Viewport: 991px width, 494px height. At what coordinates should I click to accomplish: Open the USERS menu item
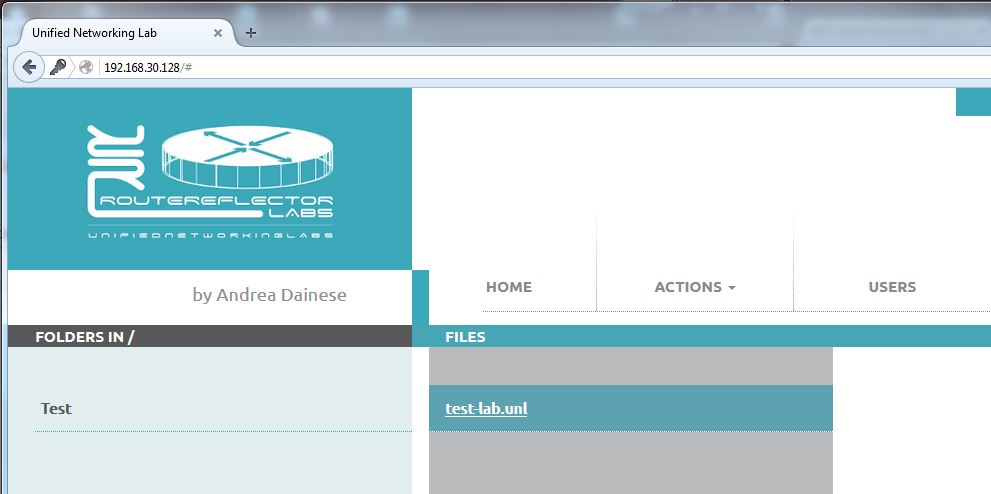click(x=892, y=287)
